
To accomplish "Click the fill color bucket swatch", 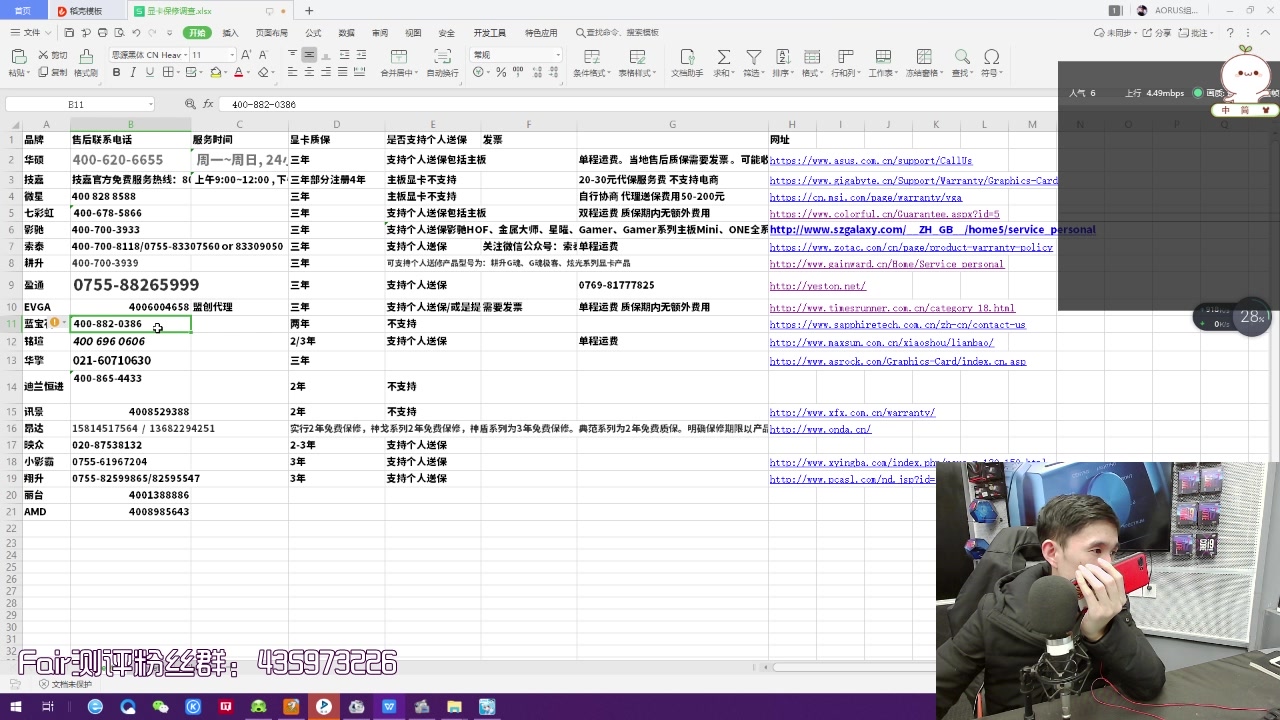I will [x=216, y=72].
